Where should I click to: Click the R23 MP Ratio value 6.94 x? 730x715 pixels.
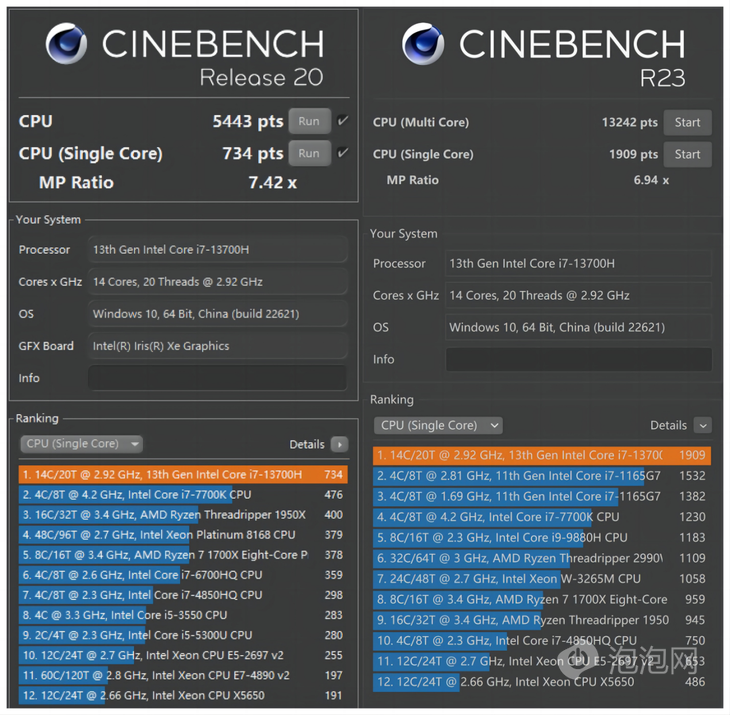pyautogui.click(x=651, y=180)
